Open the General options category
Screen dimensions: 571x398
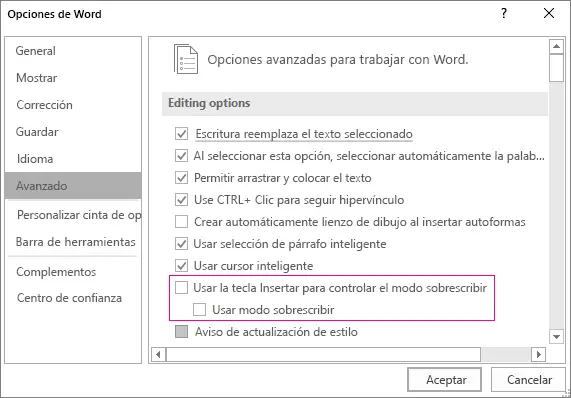[36, 51]
